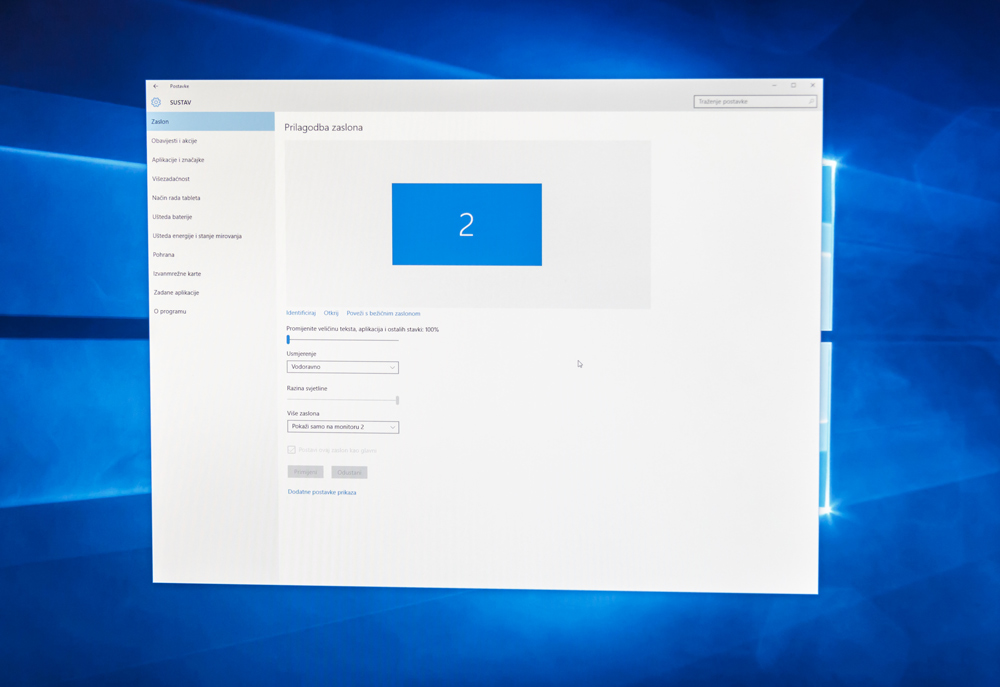1000x687 pixels.
Task: Click the Sustav settings gear icon
Action: [156, 102]
